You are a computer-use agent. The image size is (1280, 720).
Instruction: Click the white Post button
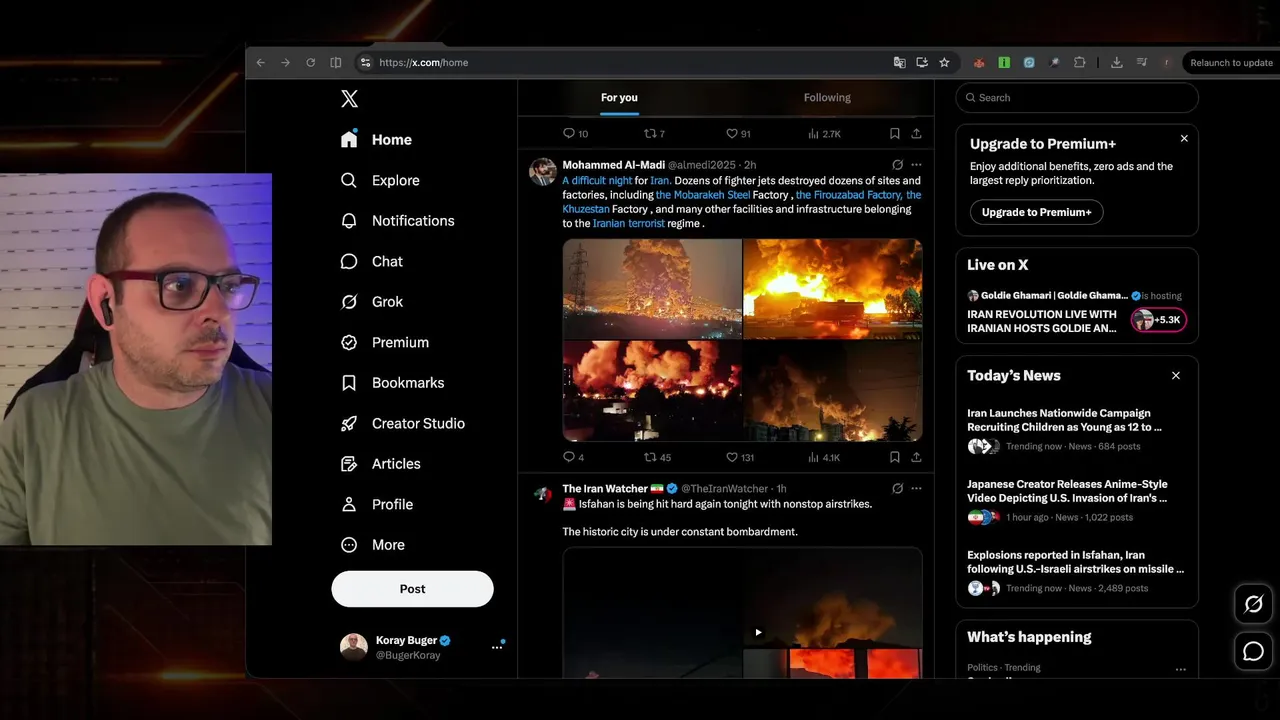click(x=412, y=589)
